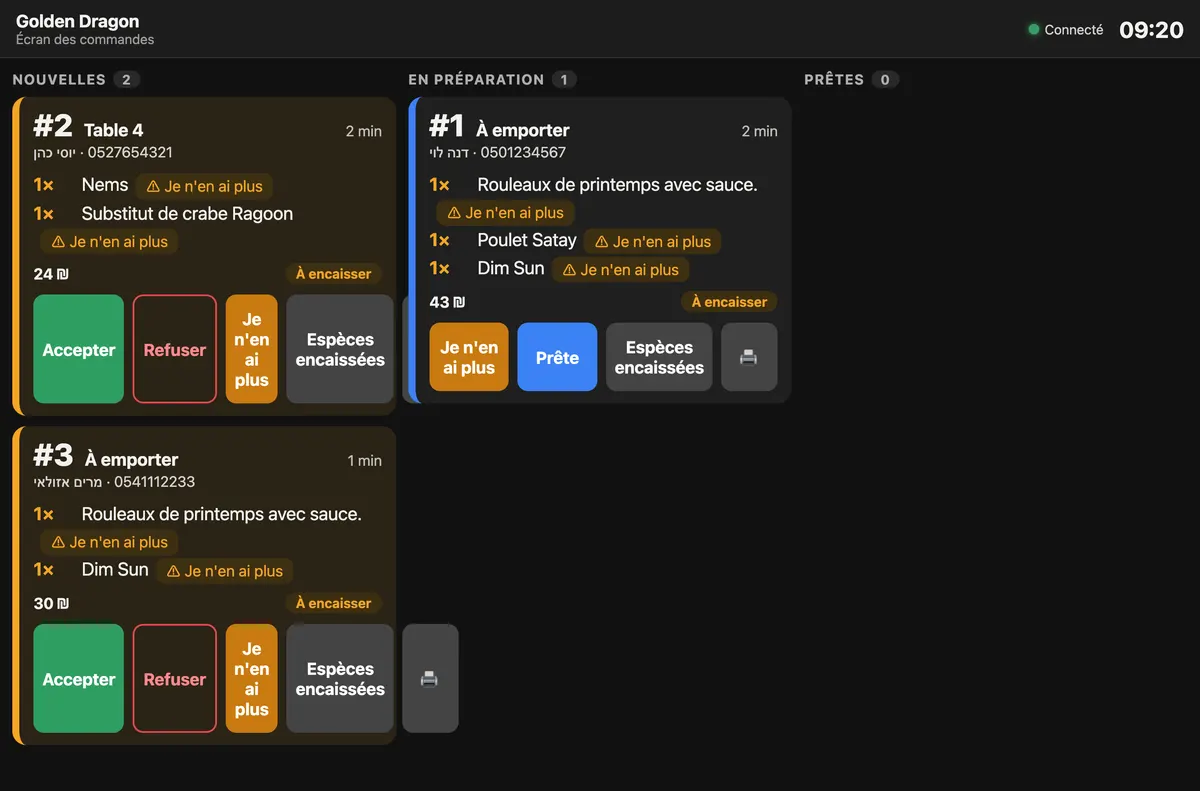1200x791 pixels.
Task: Flag Rouleaux de printemps unavailable in order #3
Action: click(110, 542)
